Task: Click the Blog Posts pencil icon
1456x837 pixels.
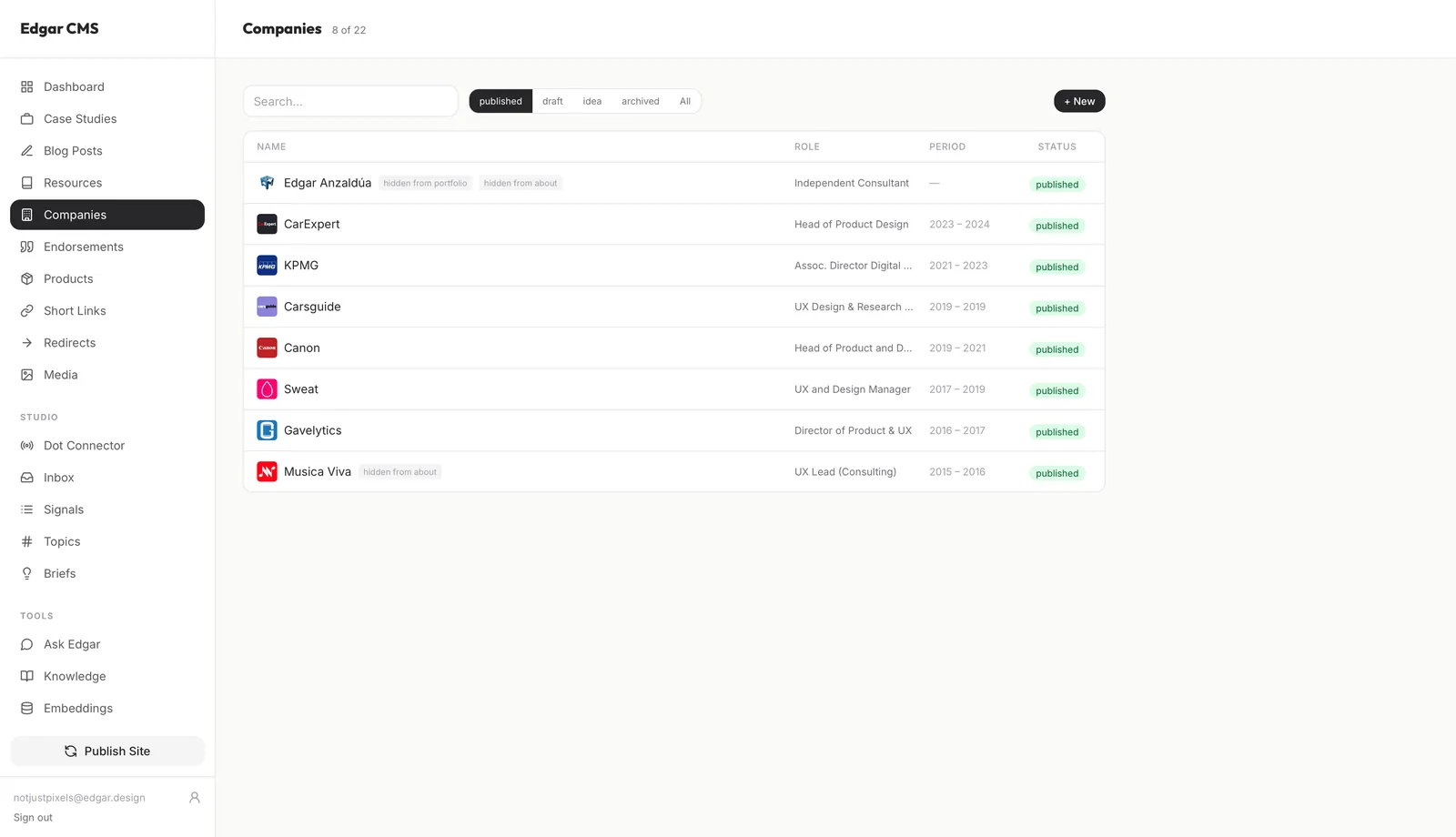Action: click(x=27, y=151)
